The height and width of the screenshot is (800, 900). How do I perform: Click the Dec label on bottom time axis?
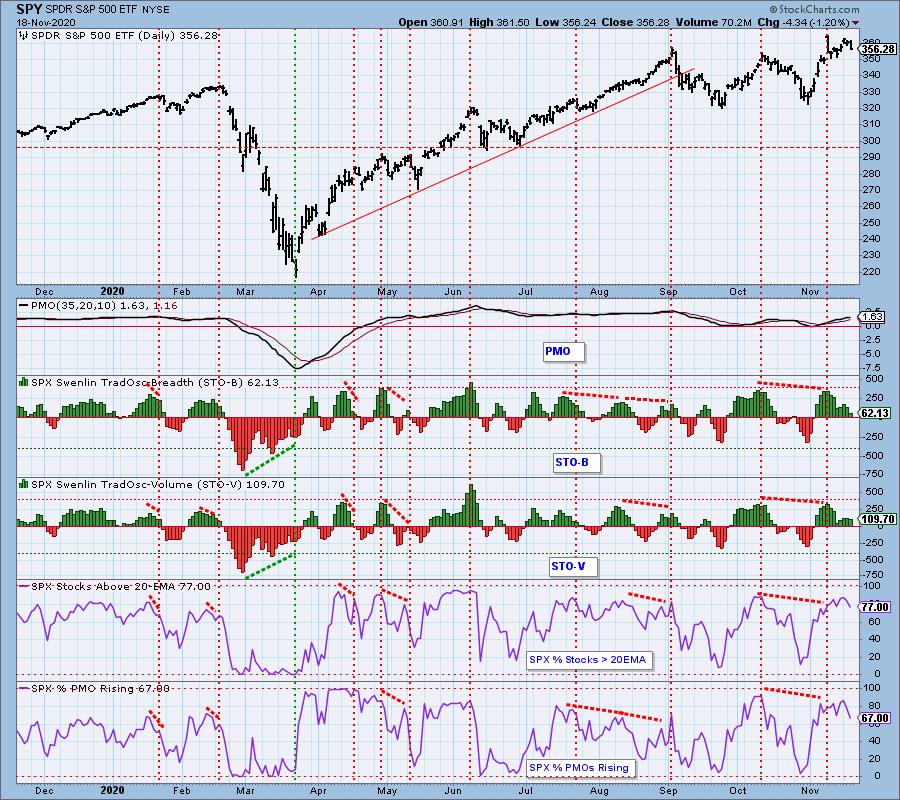click(x=44, y=790)
